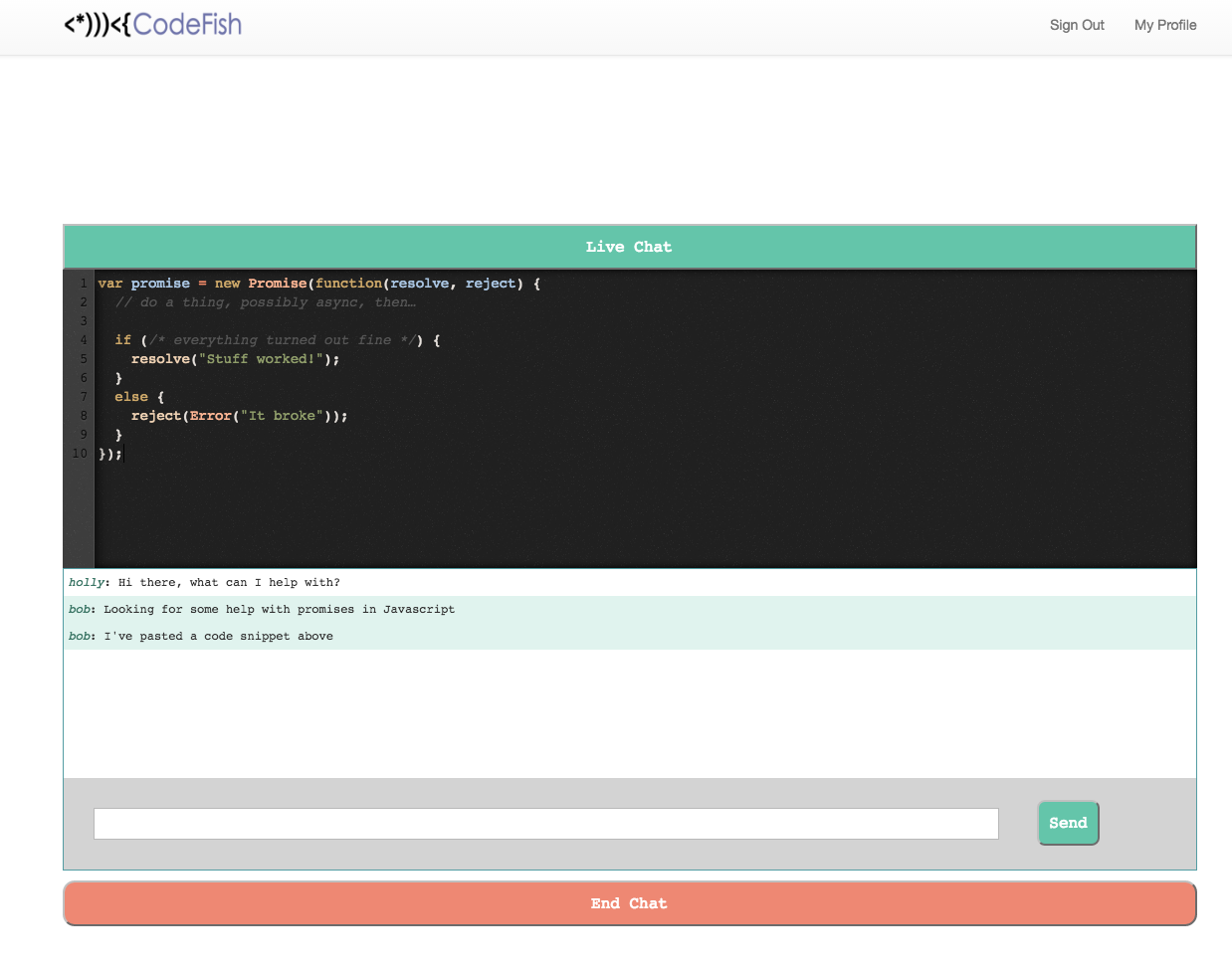Click the comment '// do a thing, possibly async'
The height and width of the screenshot is (973, 1232).
[266, 302]
